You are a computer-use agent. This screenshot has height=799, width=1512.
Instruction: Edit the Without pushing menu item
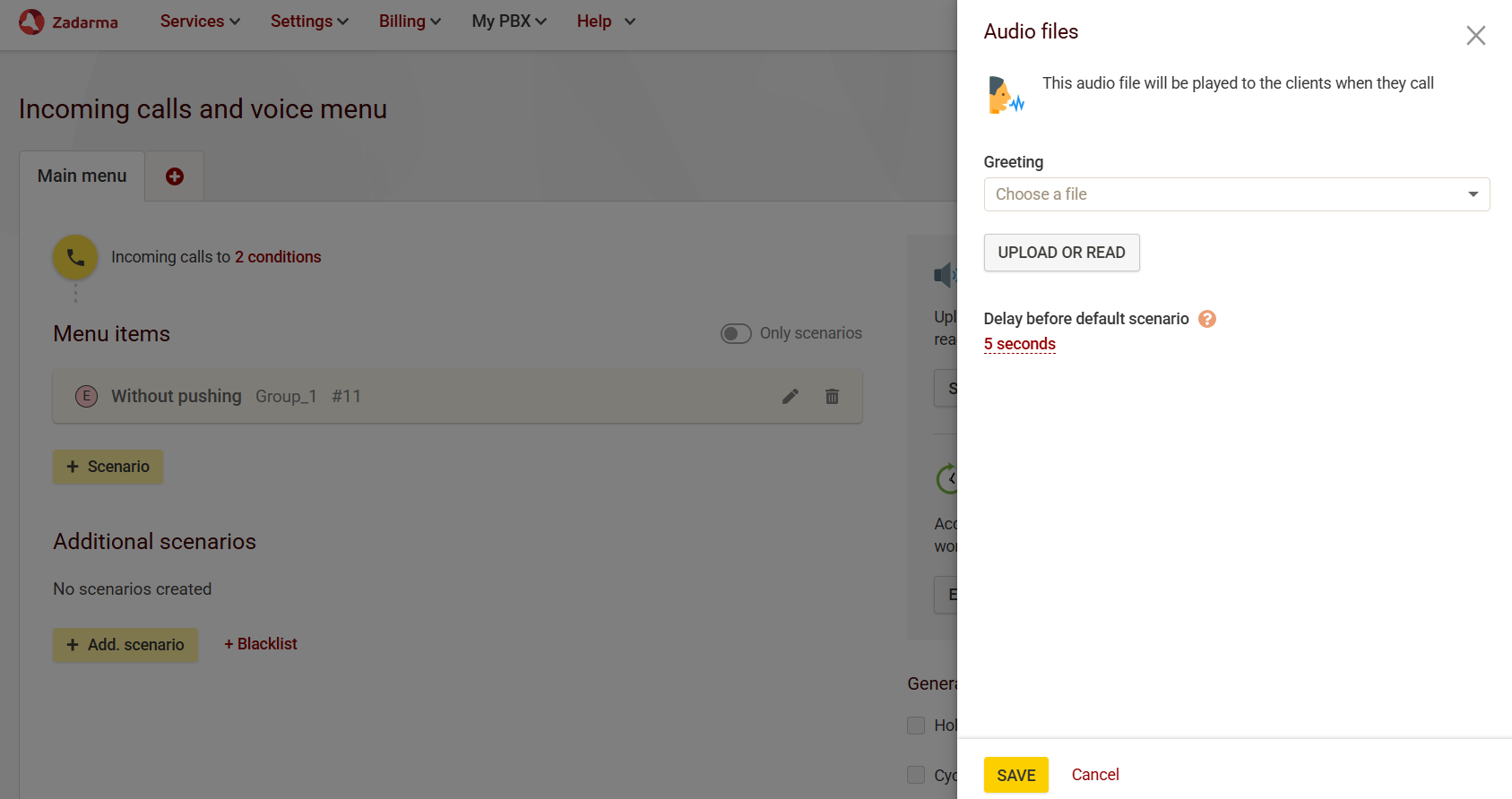(790, 396)
